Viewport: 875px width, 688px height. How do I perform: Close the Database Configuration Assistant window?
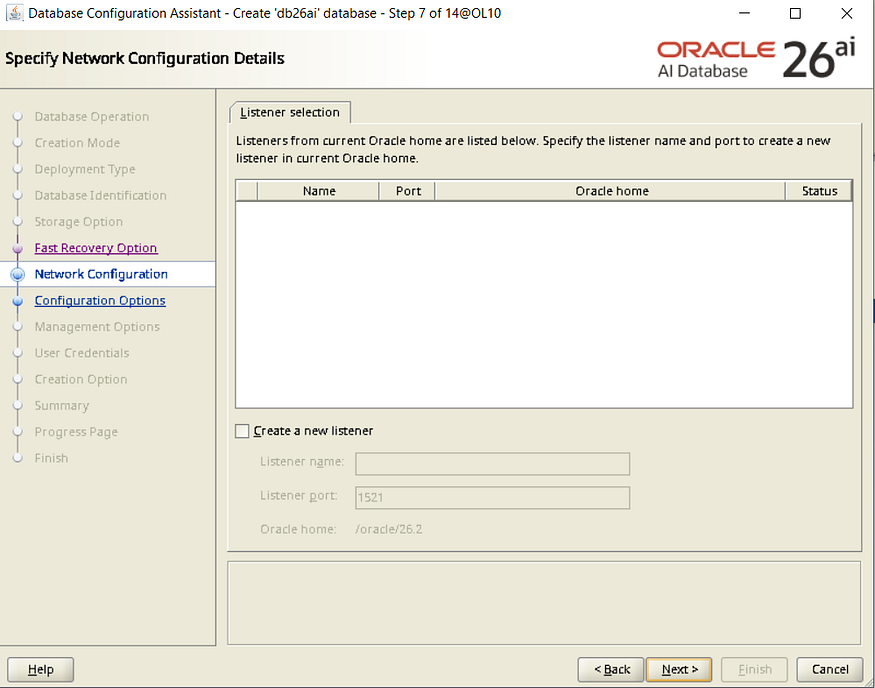click(847, 13)
